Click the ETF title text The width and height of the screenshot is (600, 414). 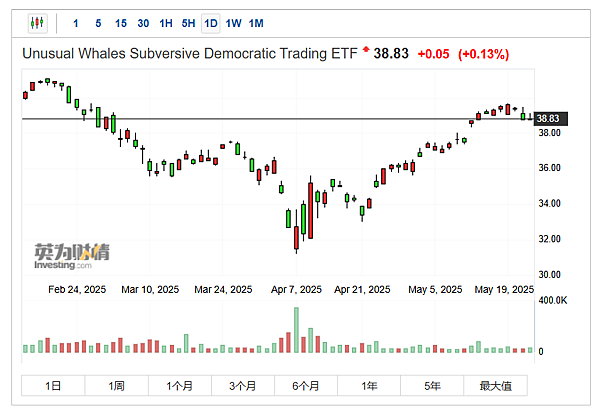189,54
